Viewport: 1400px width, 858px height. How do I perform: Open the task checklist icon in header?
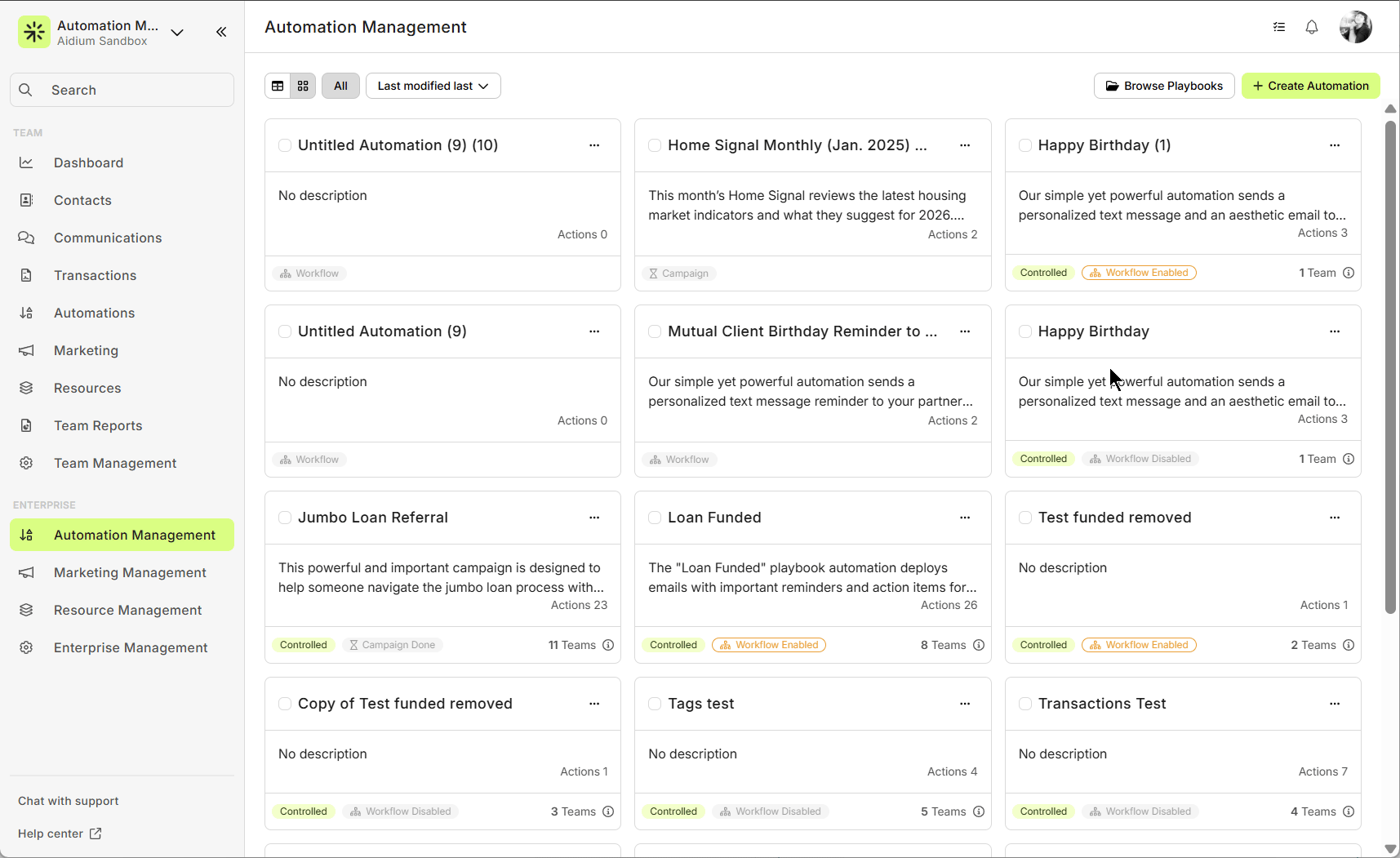point(1278,27)
